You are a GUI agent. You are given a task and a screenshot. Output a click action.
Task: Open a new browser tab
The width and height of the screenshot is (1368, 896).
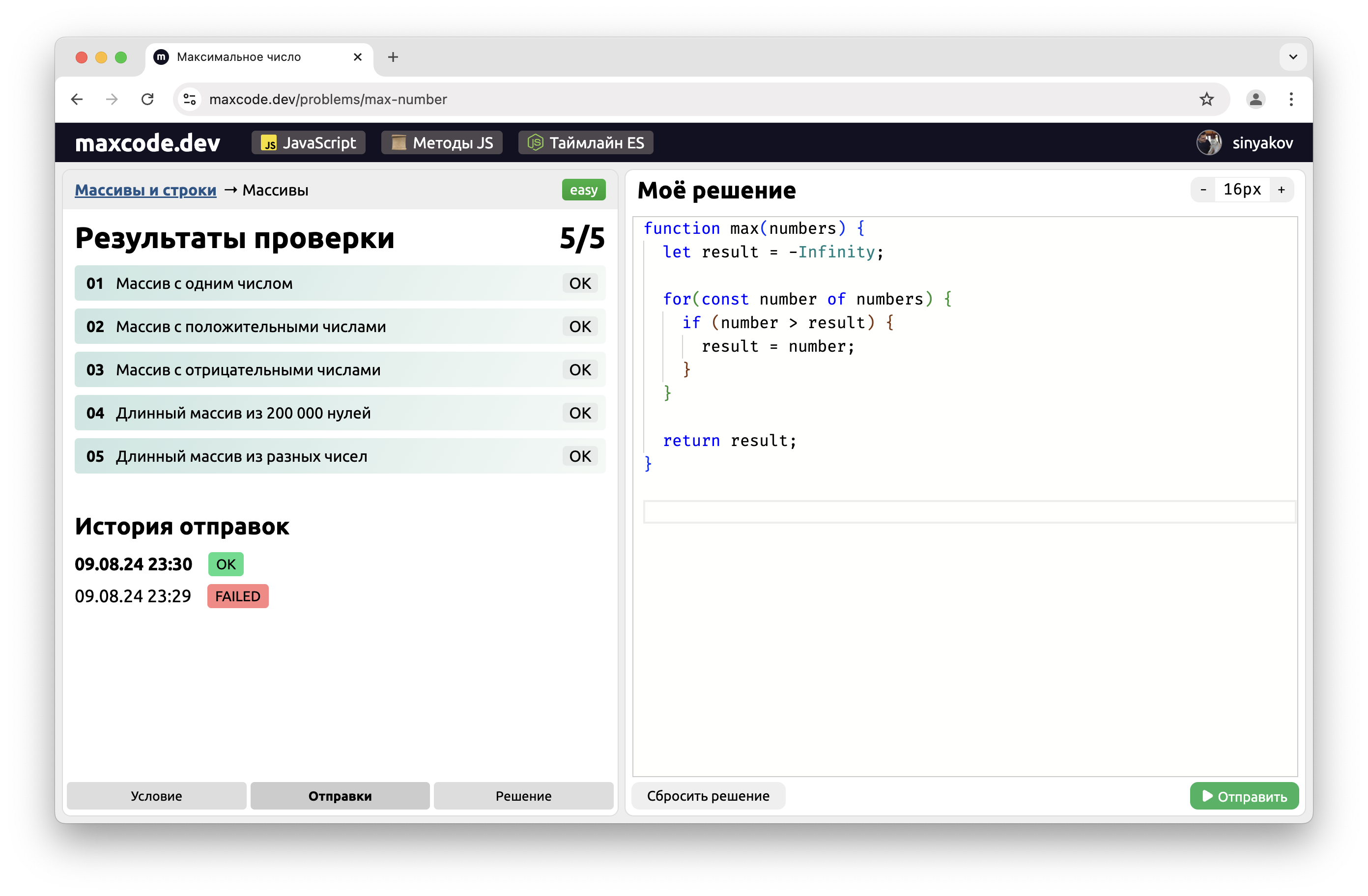pyautogui.click(x=393, y=57)
